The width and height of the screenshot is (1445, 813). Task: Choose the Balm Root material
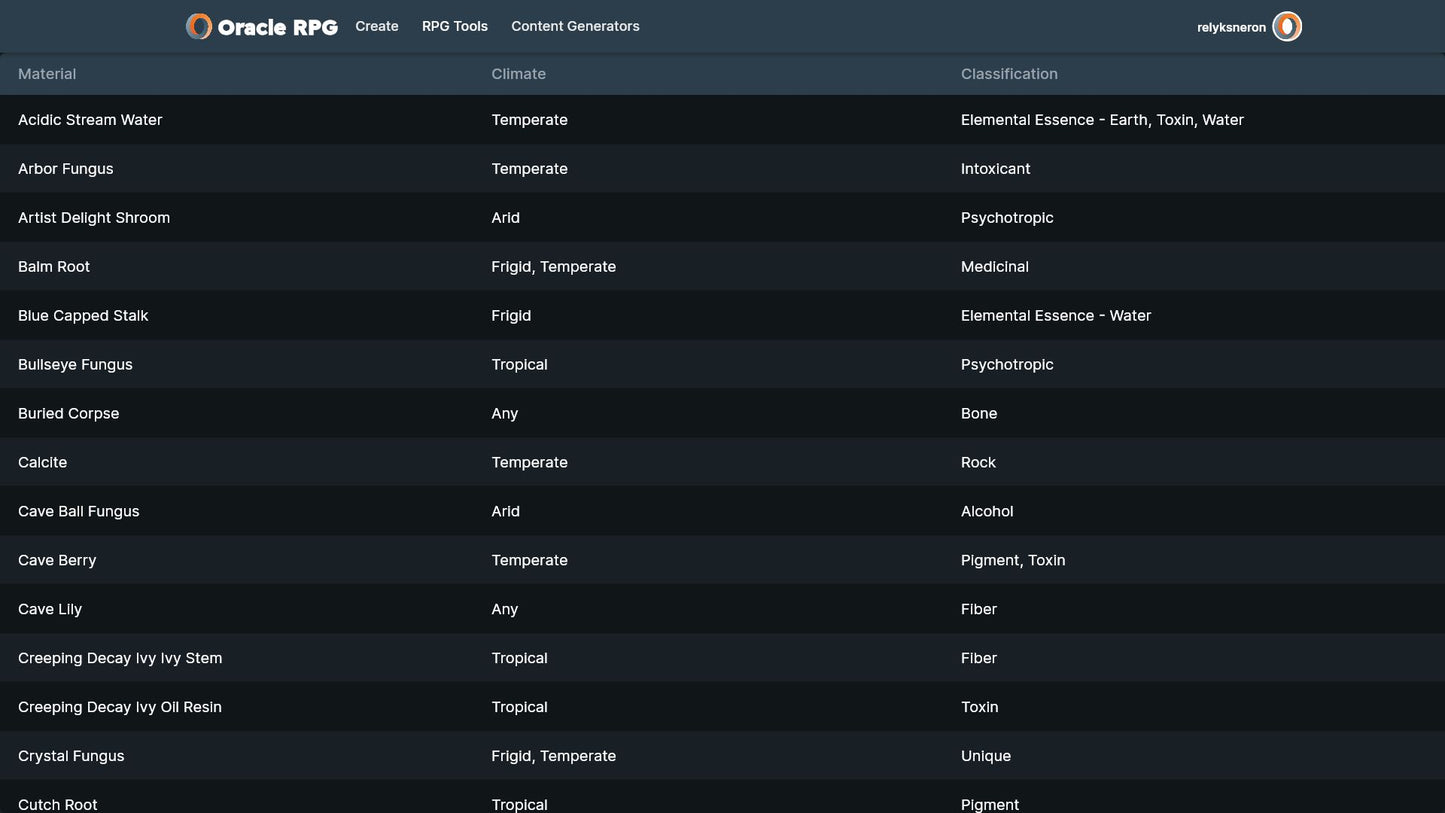54,267
